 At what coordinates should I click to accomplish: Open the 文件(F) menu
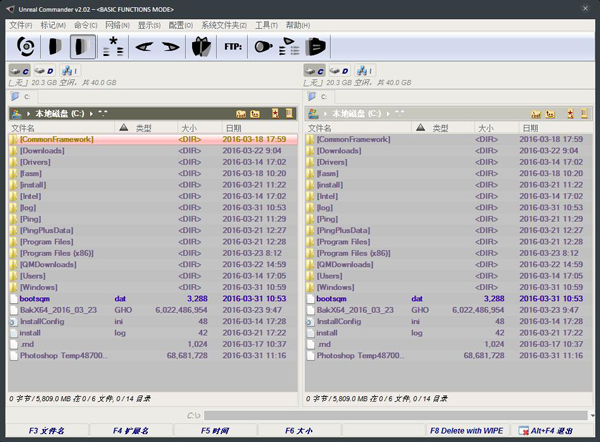pos(21,25)
